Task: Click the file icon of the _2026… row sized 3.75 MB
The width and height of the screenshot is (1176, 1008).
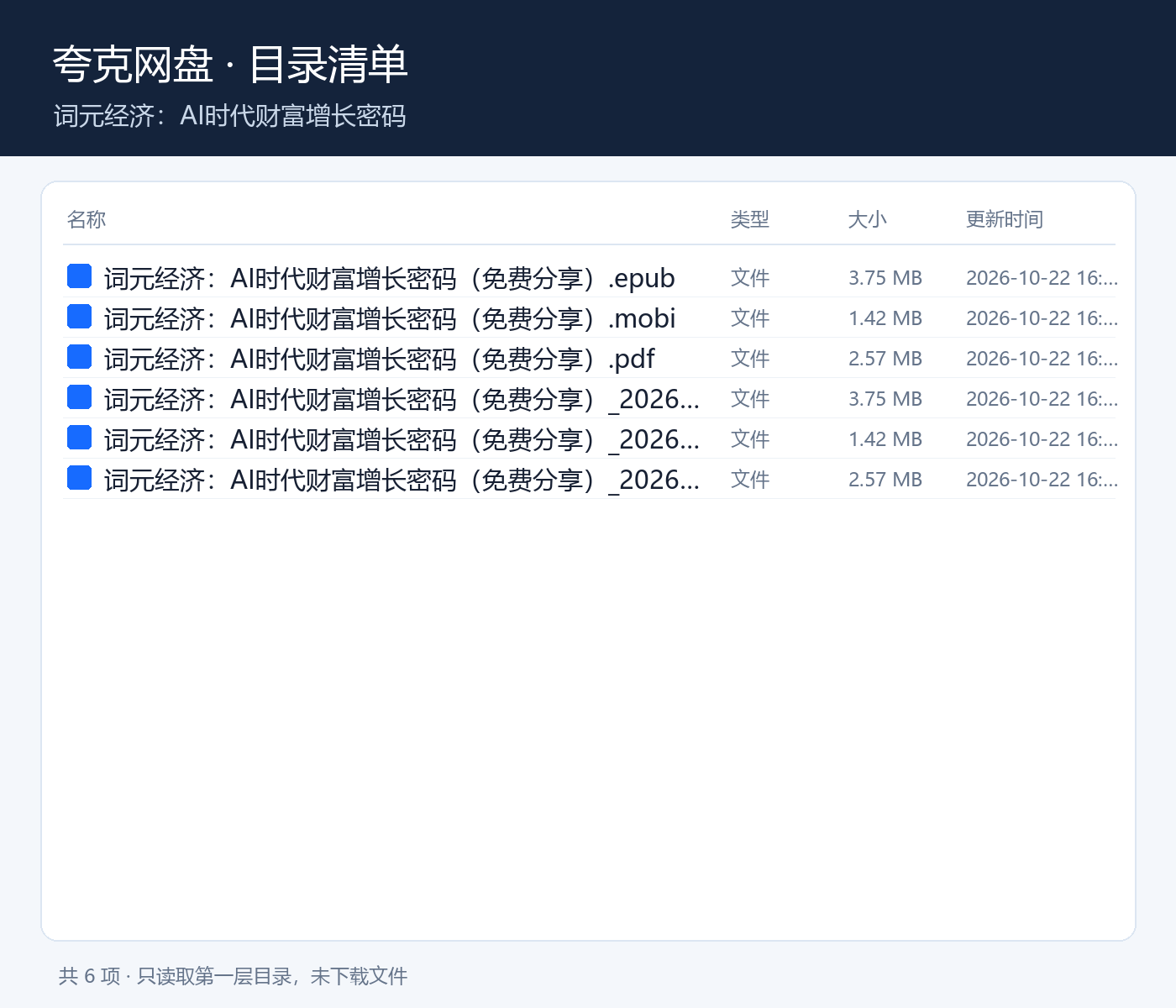Action: 79,396
